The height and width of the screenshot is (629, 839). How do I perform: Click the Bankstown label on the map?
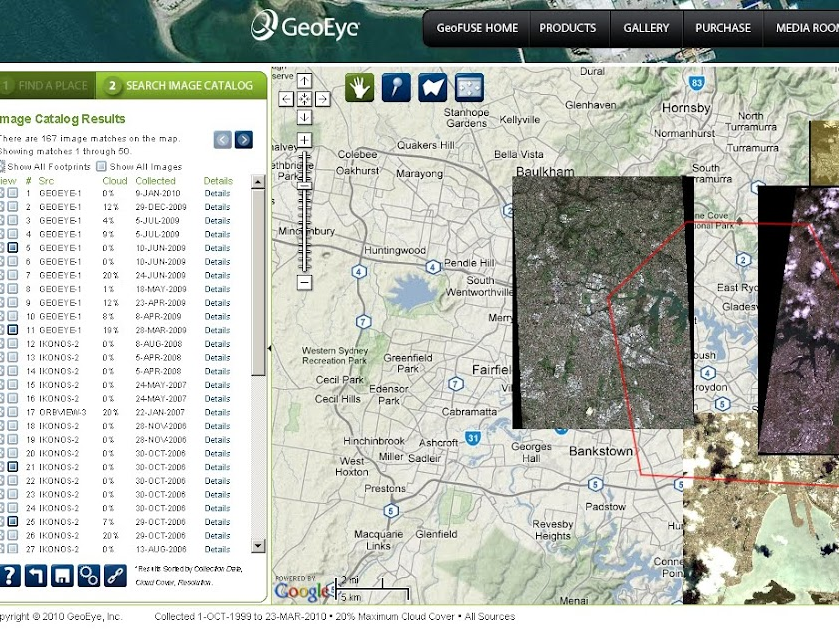click(x=601, y=451)
